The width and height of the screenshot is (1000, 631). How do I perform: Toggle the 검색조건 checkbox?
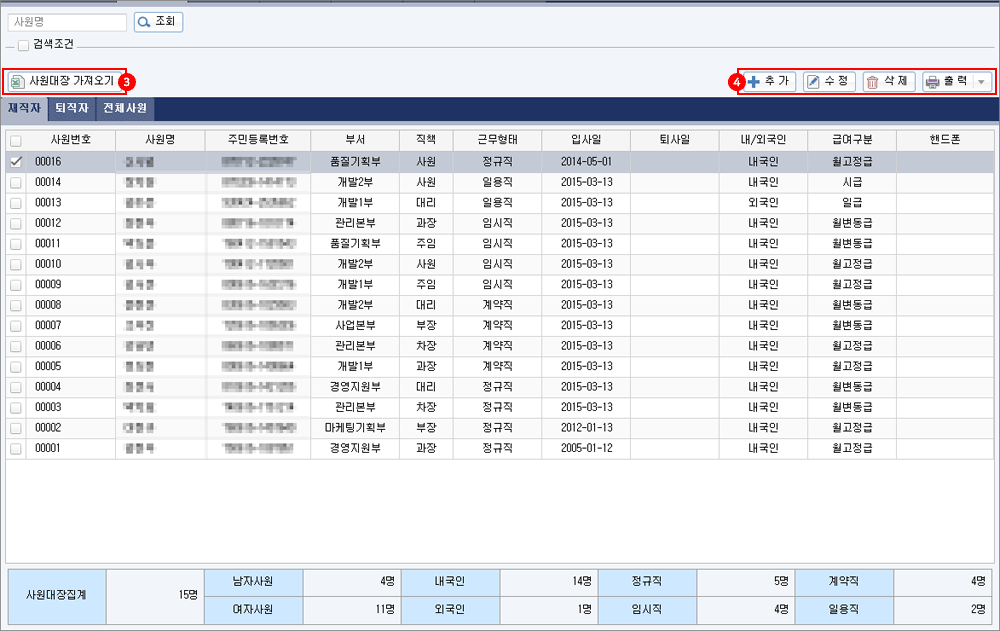click(24, 45)
